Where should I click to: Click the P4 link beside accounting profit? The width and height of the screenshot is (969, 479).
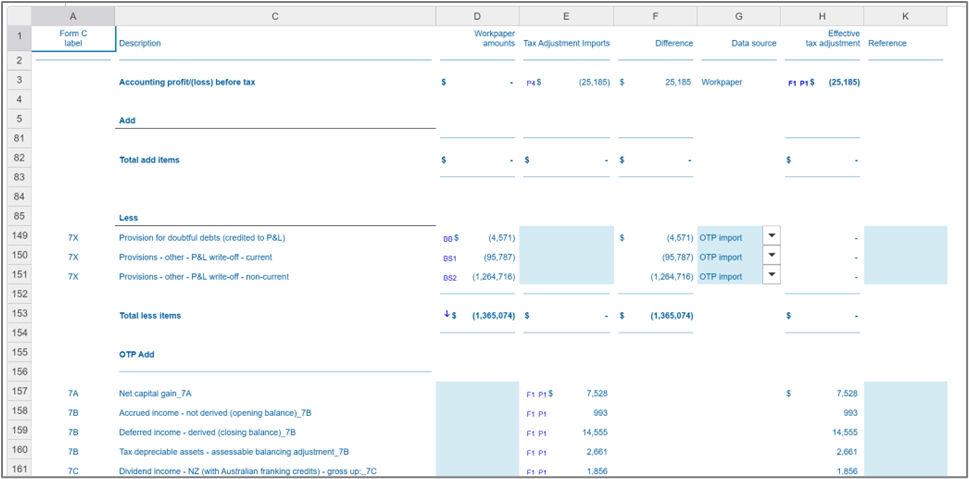531,83
